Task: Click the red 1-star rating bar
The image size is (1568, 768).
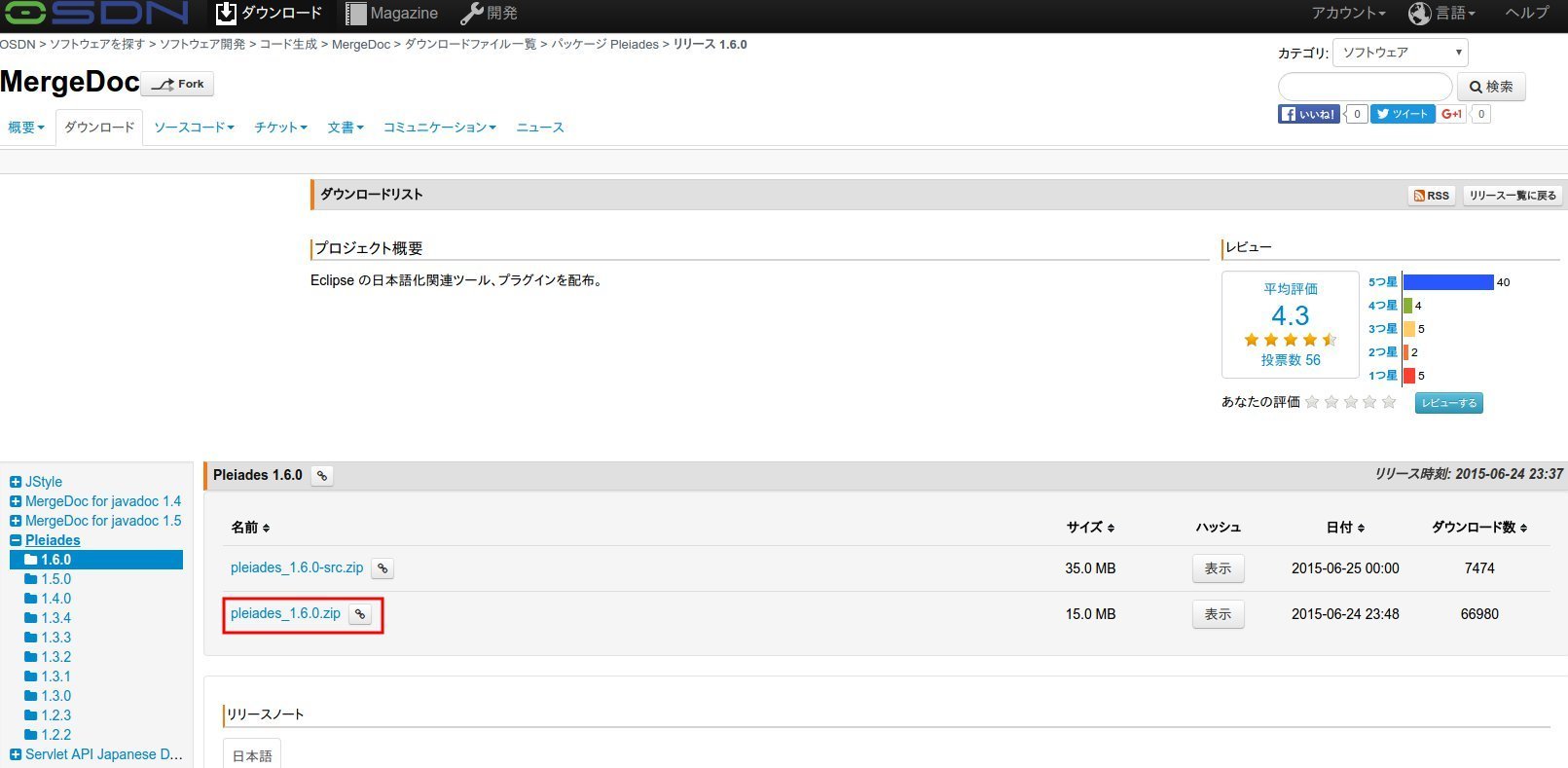Action: click(1408, 376)
